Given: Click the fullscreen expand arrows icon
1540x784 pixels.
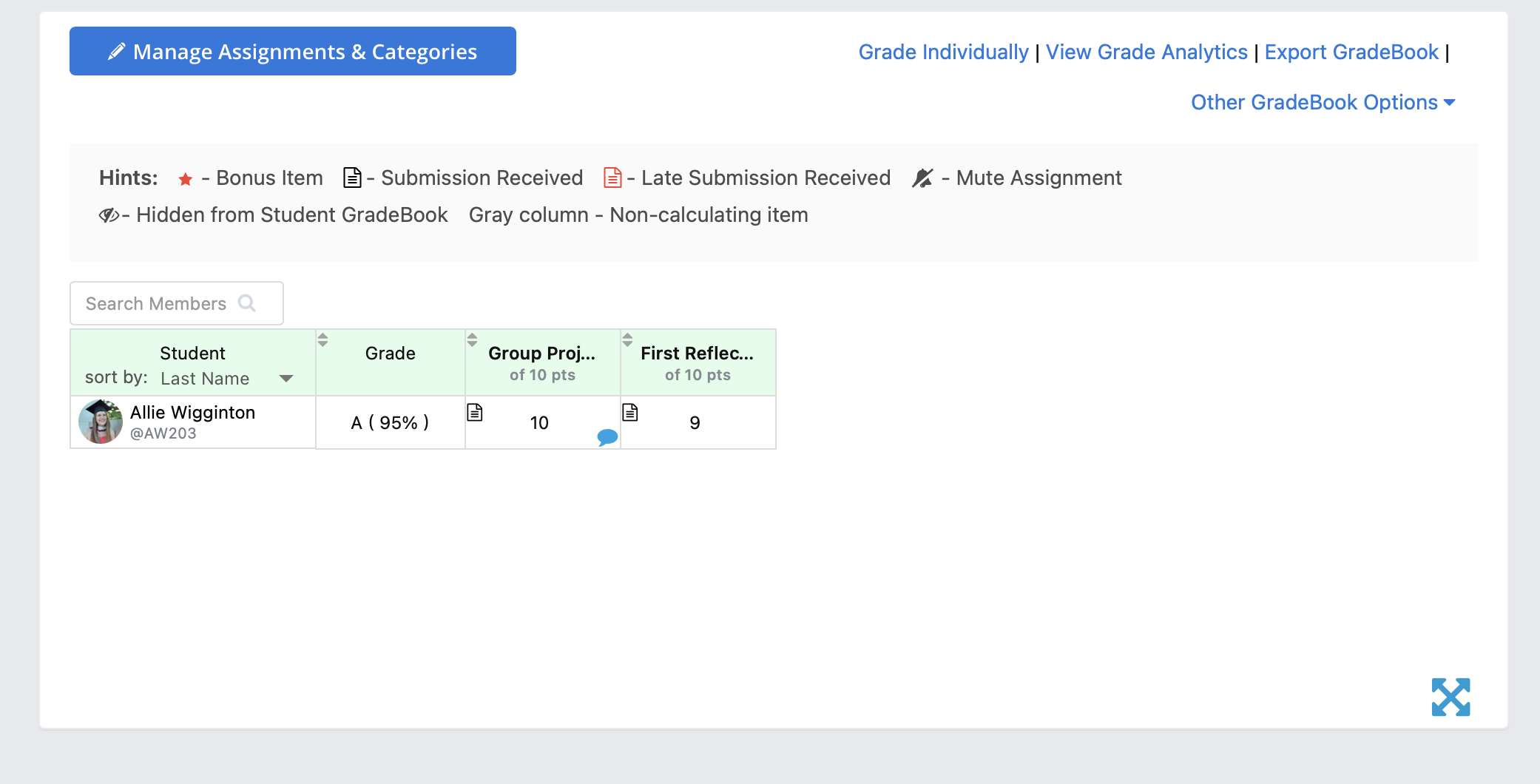Looking at the screenshot, I should click(1450, 697).
